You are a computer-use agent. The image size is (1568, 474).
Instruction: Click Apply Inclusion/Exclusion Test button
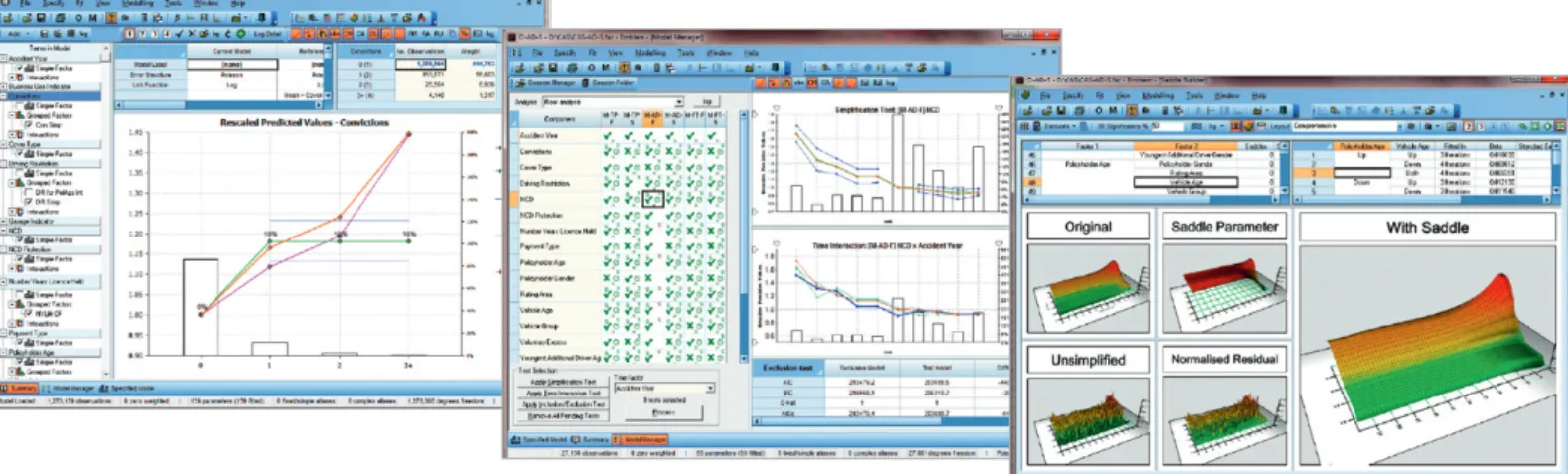coord(563,404)
